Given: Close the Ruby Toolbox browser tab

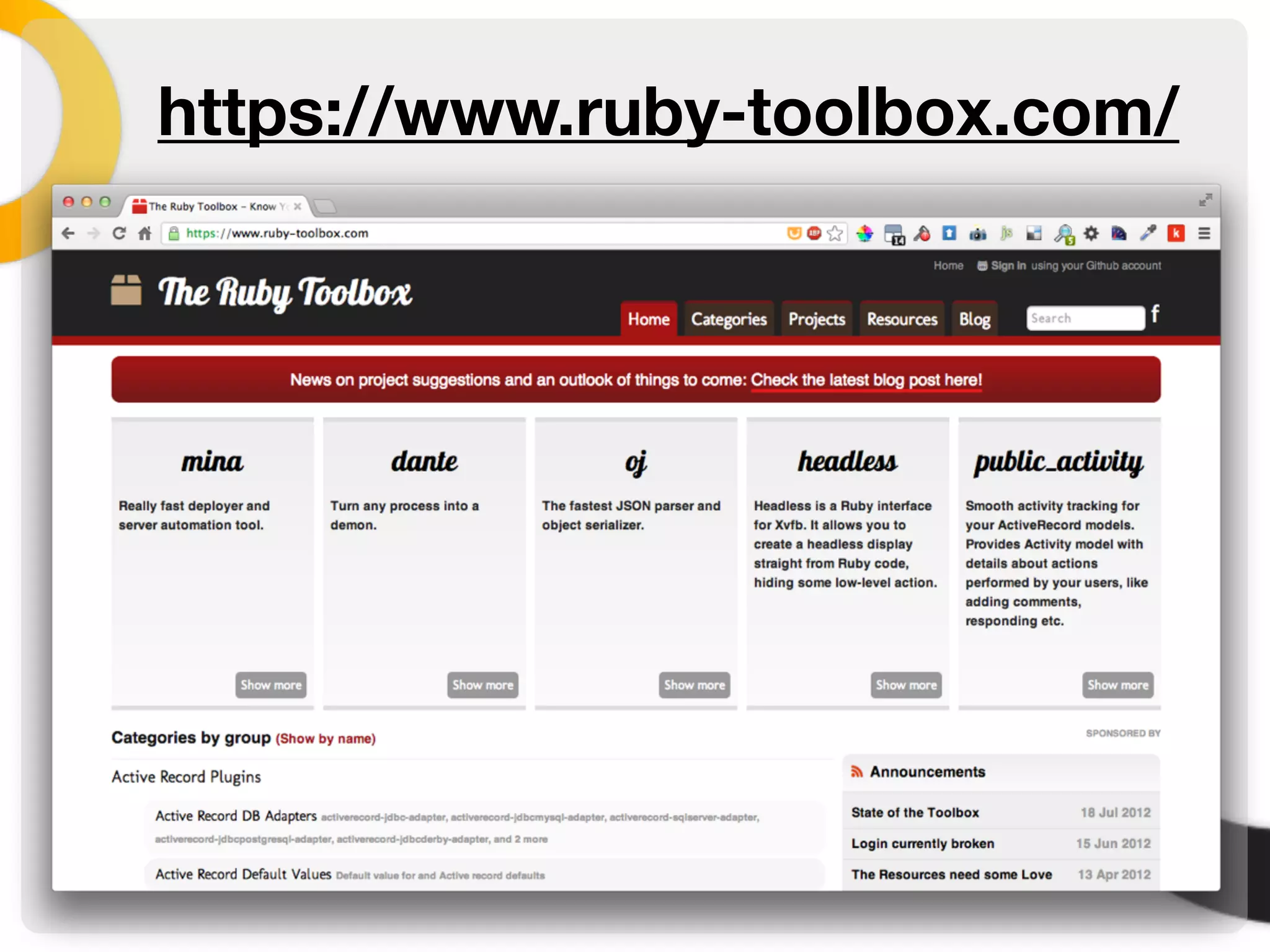Looking at the screenshot, I should tap(298, 206).
